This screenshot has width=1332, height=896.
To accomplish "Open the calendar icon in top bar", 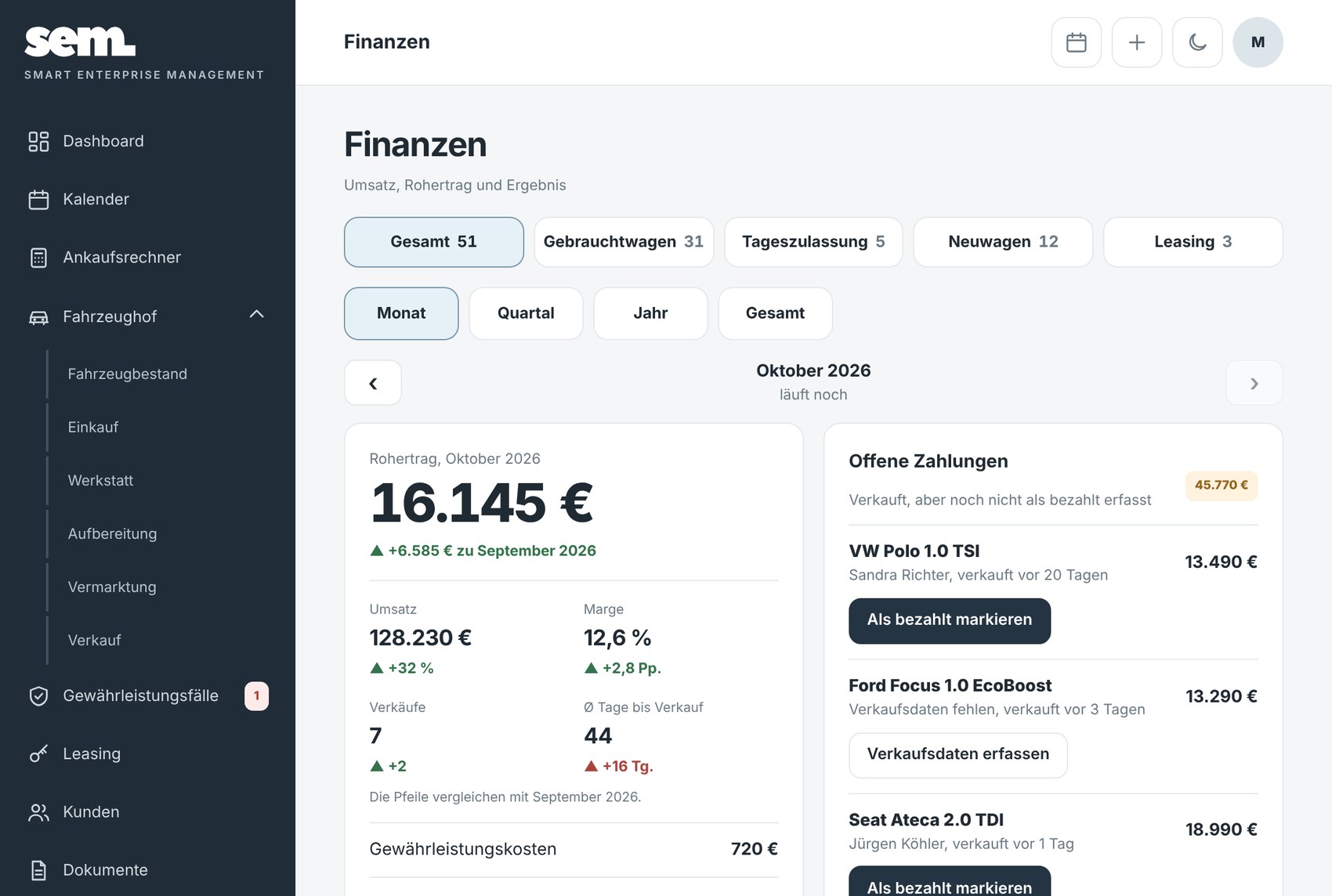I will pyautogui.click(x=1076, y=42).
